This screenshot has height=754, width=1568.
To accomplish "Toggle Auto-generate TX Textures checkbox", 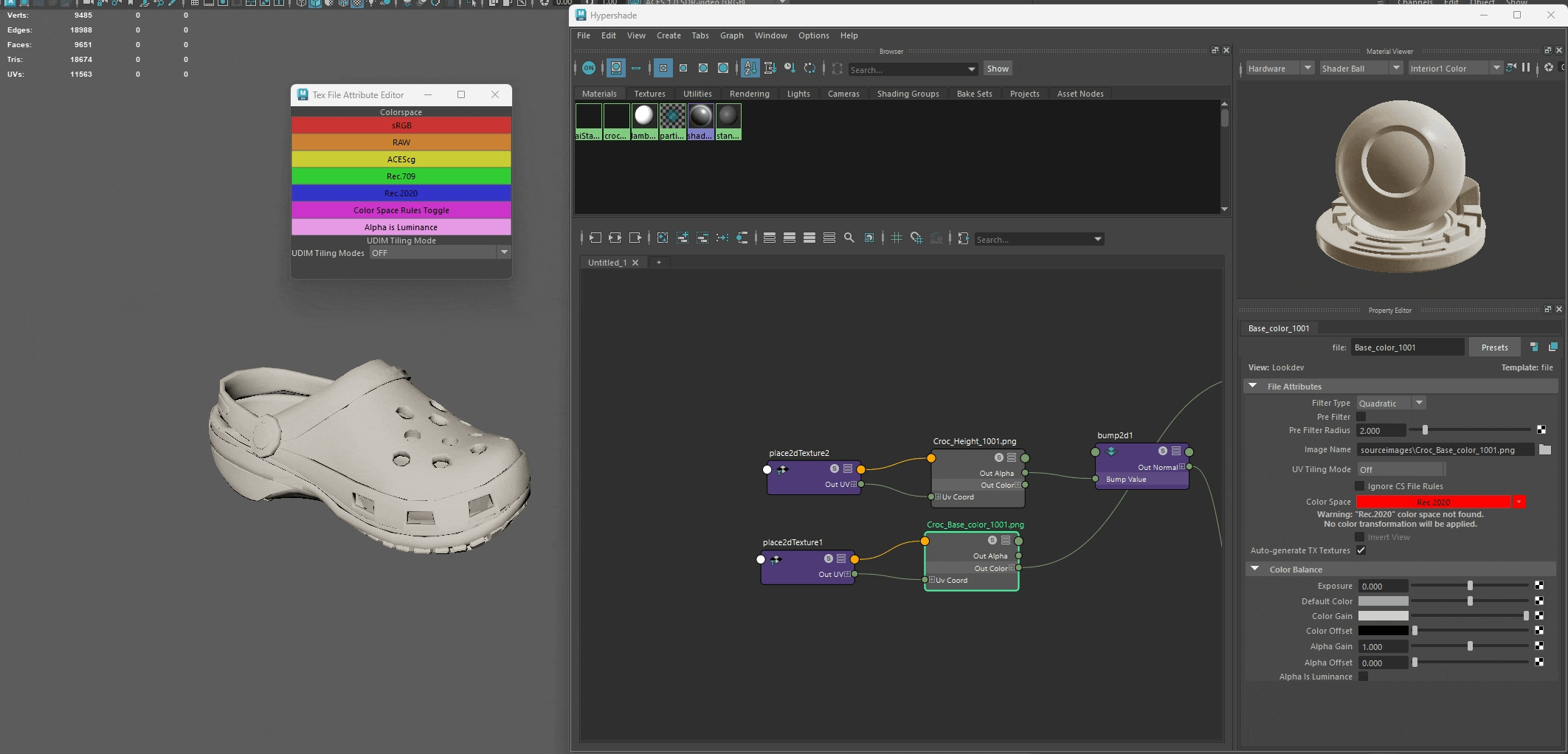I will [x=1361, y=550].
